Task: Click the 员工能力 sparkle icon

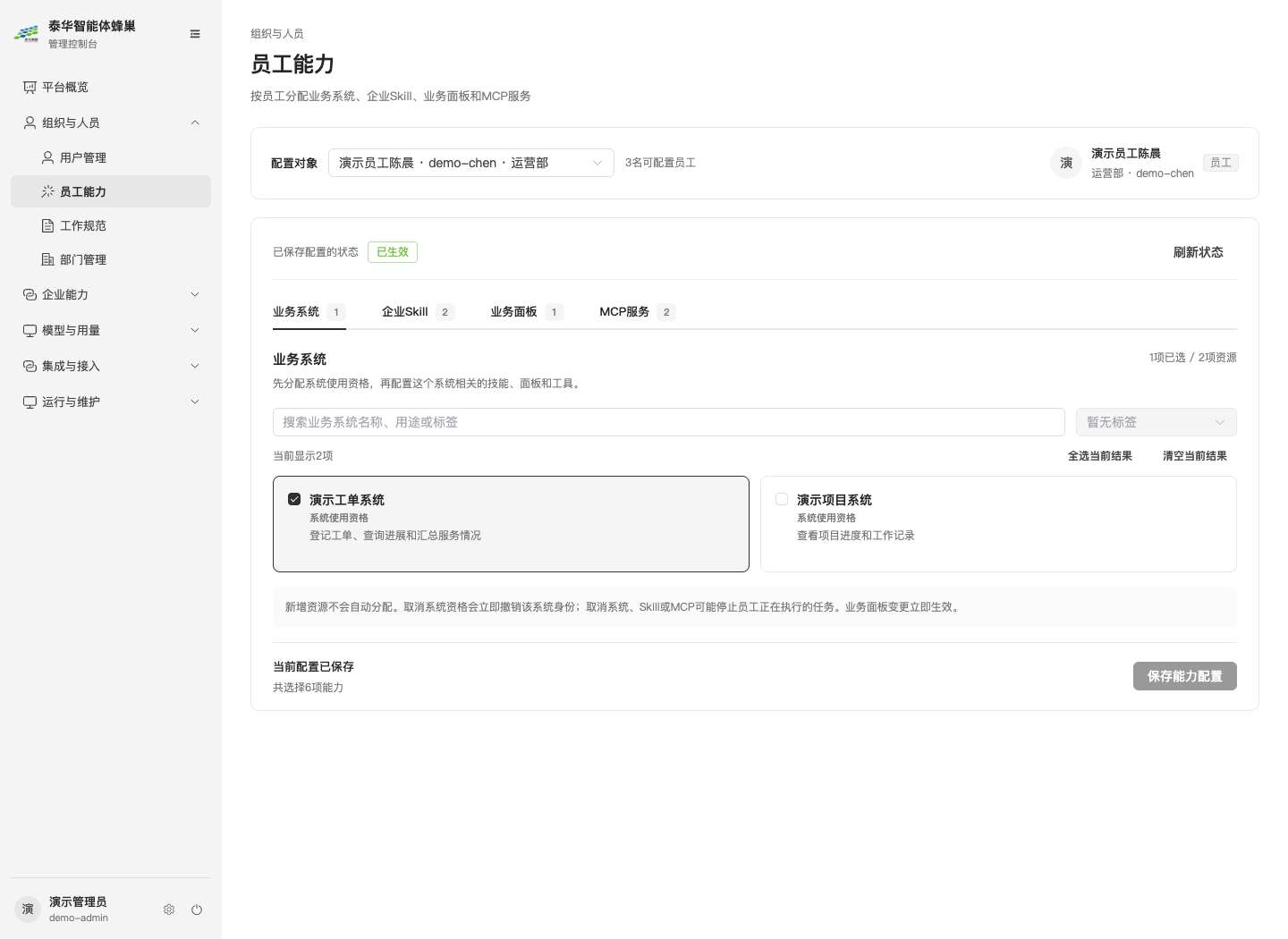Action: [47, 191]
